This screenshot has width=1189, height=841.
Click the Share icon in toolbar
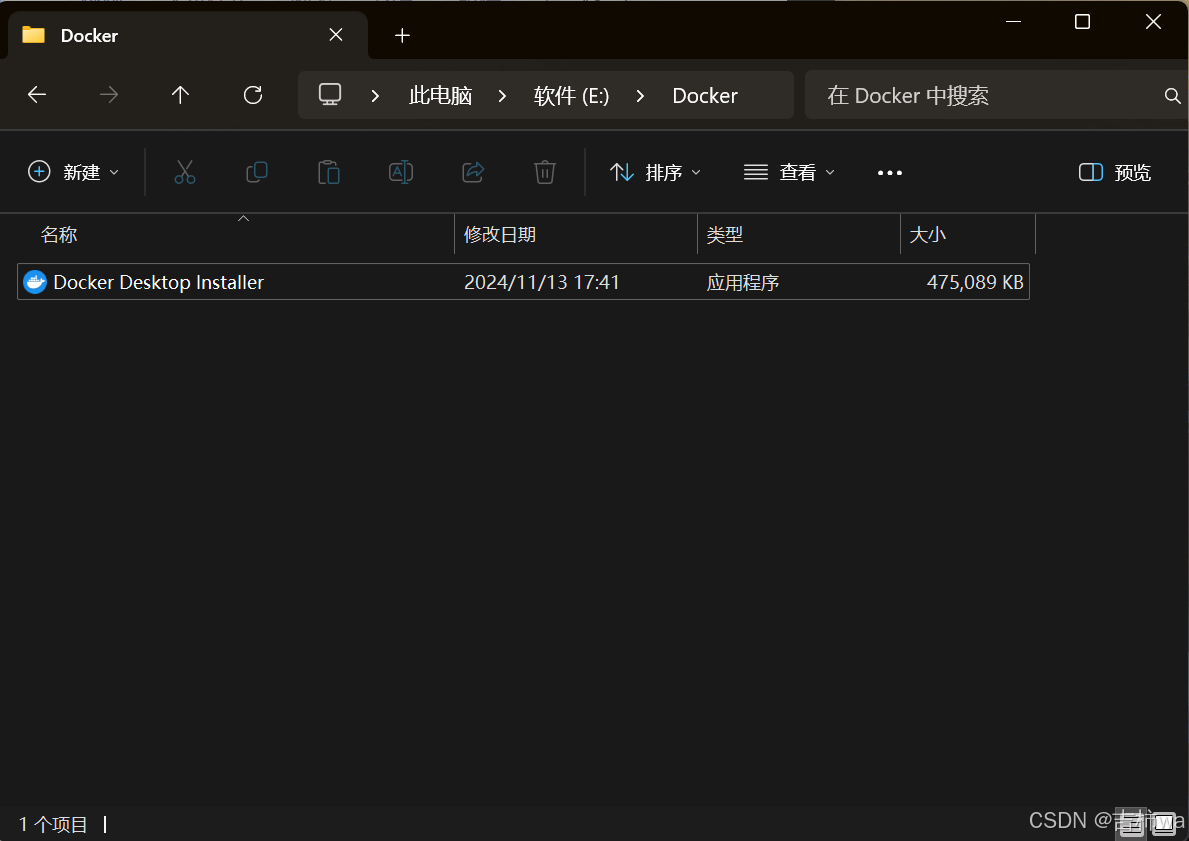tap(473, 172)
